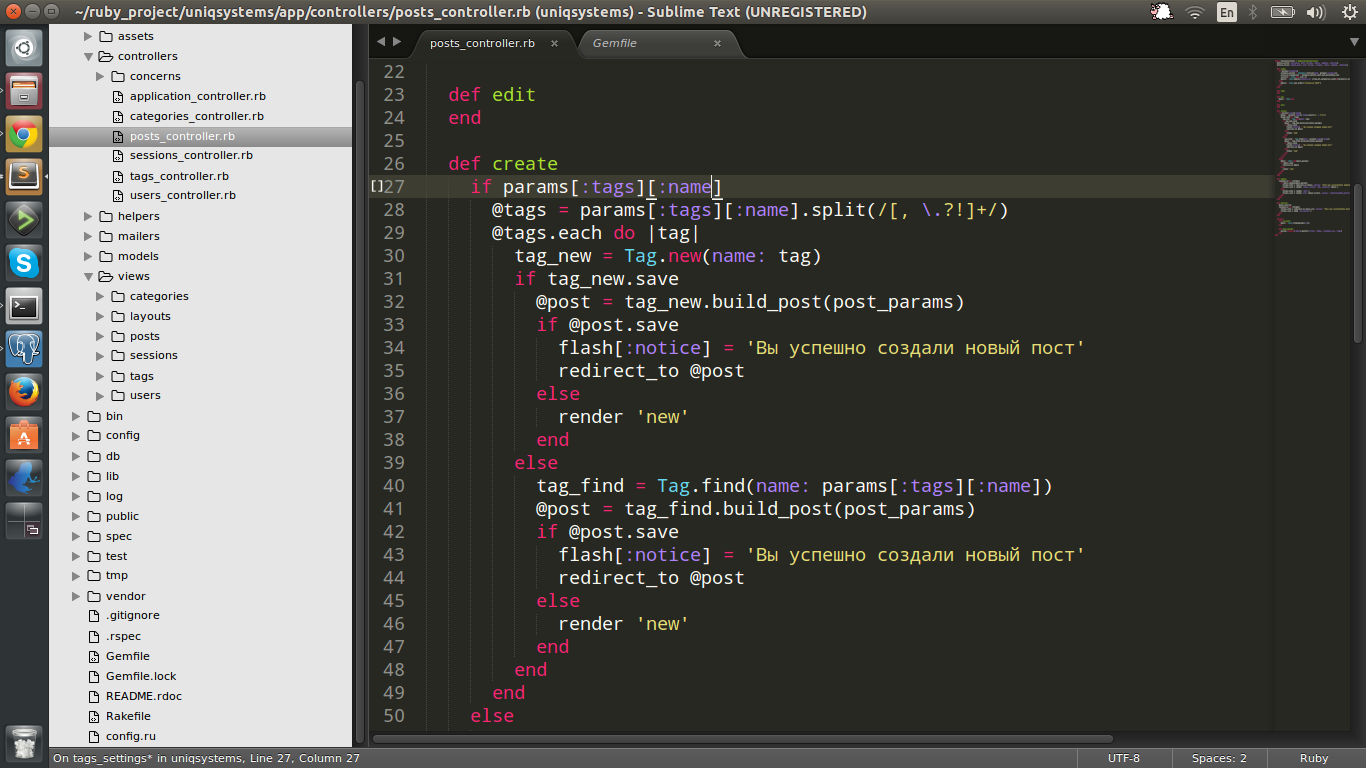Open config.ru file
Image resolution: width=1366 pixels, height=768 pixels.
pyautogui.click(x=131, y=736)
